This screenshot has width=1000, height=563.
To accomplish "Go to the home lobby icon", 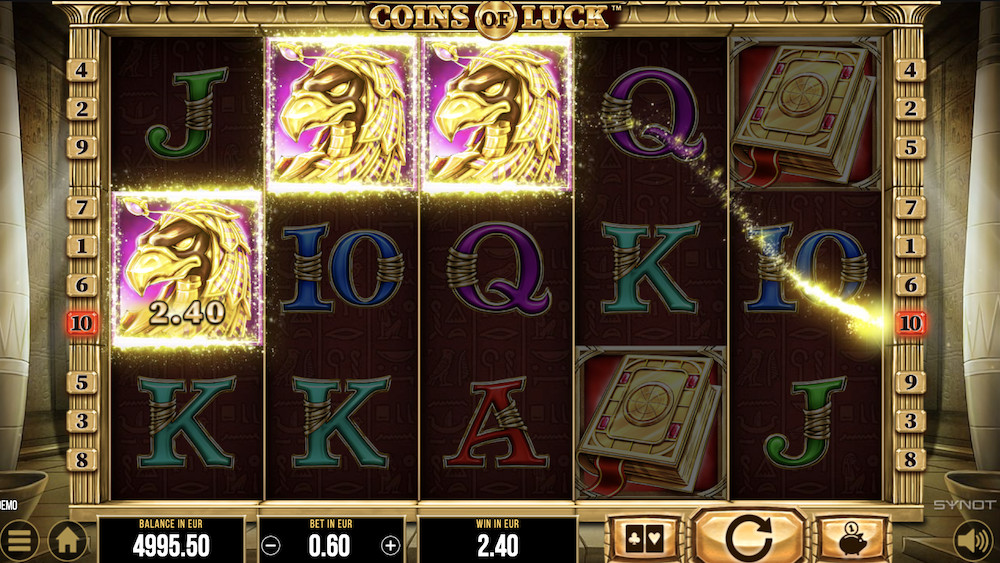I will 68,541.
